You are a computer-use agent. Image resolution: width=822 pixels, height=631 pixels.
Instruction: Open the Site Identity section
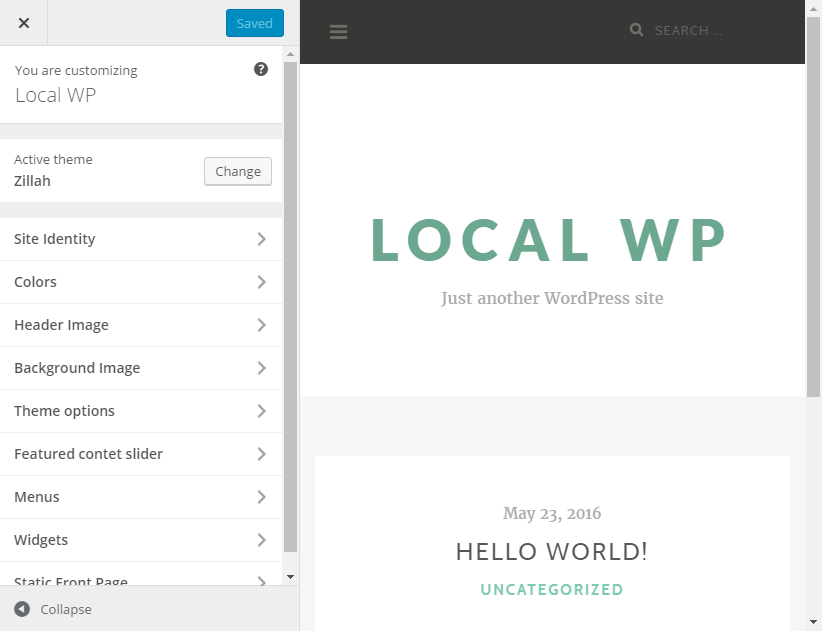coord(141,239)
